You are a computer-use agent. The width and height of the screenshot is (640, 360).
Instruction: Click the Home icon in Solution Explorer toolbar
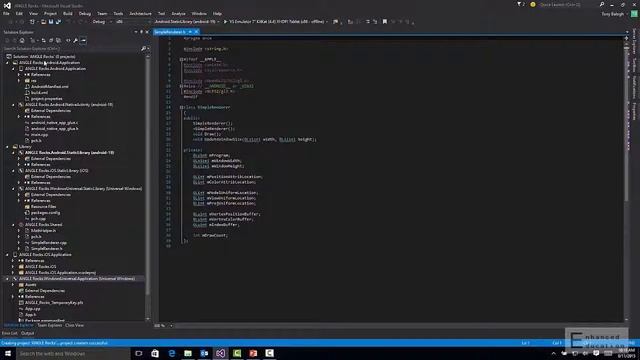click(22, 40)
